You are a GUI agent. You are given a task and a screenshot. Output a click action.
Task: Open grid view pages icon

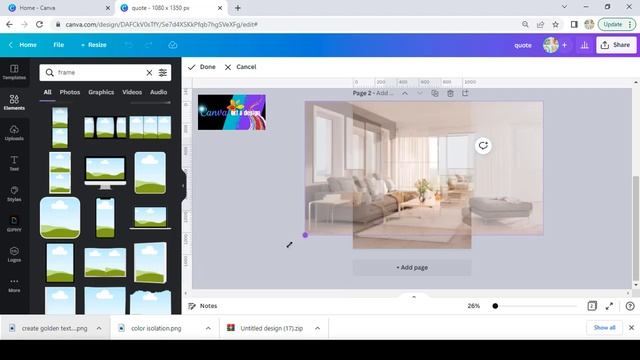pos(592,306)
